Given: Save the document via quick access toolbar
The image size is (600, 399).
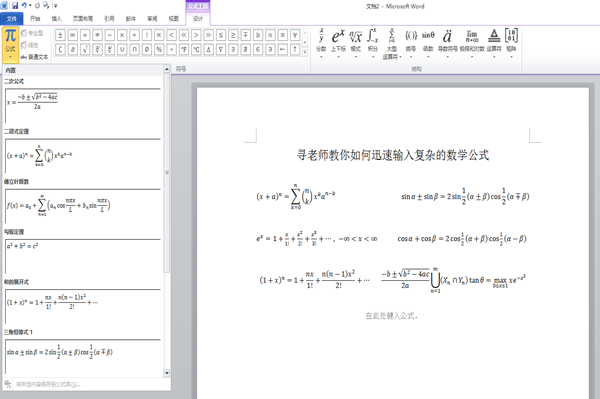Looking at the screenshot, I should click(15, 5).
